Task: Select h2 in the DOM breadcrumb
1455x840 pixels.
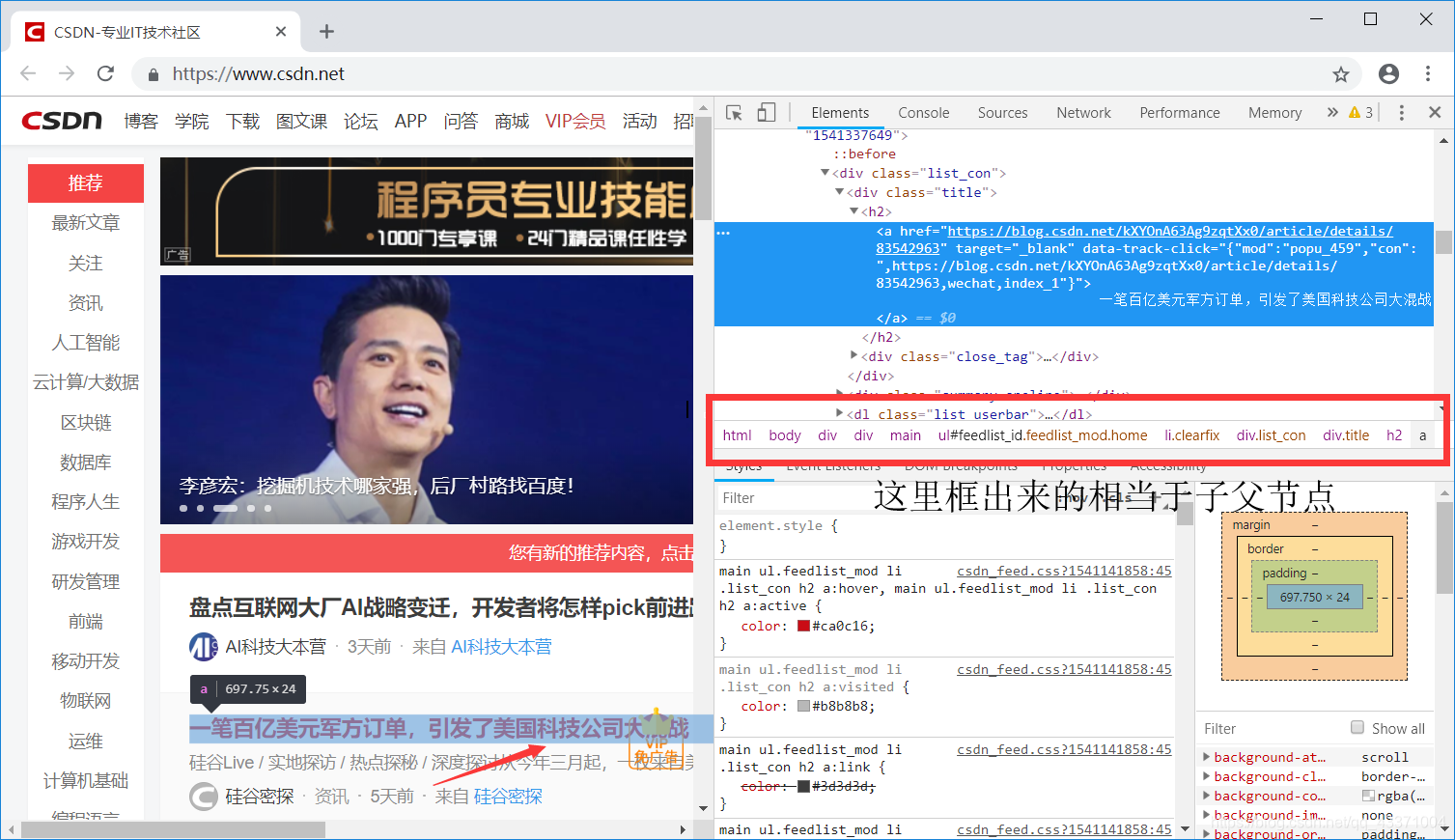Action: pyautogui.click(x=1394, y=435)
